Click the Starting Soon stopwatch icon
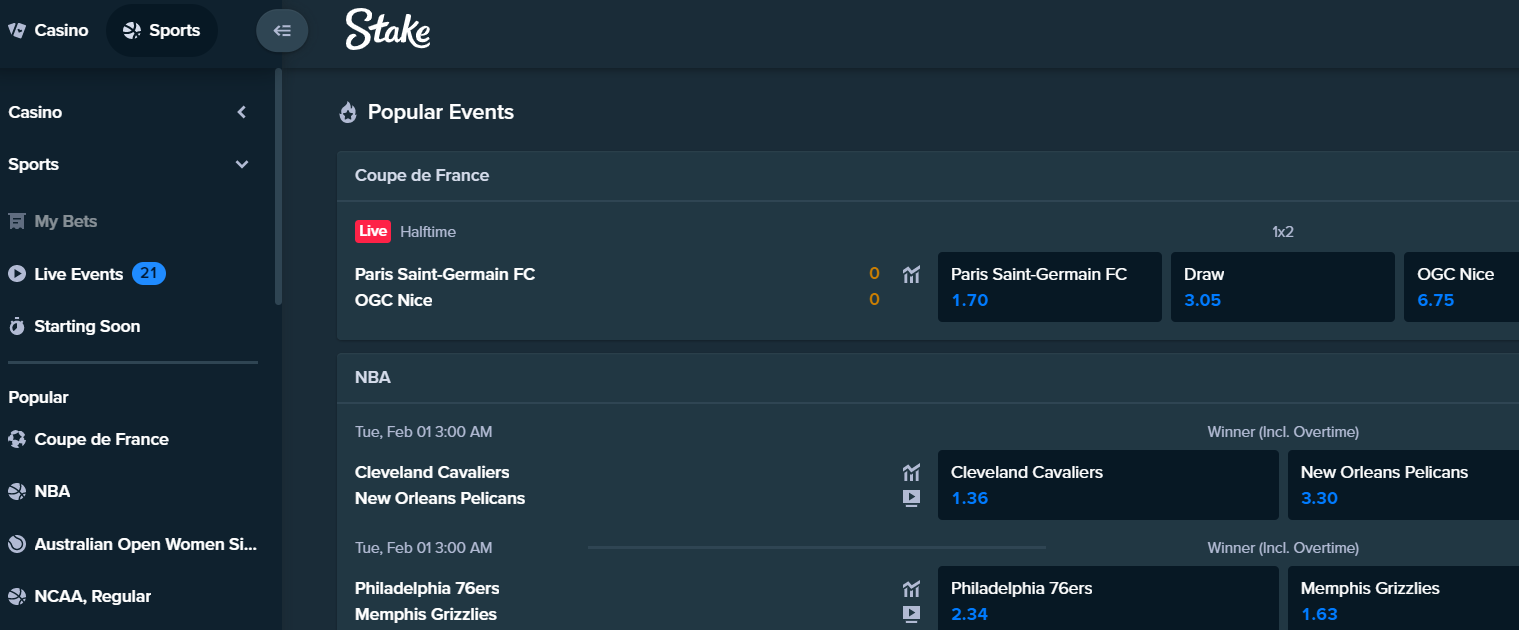The image size is (1519, 630). pos(17,326)
